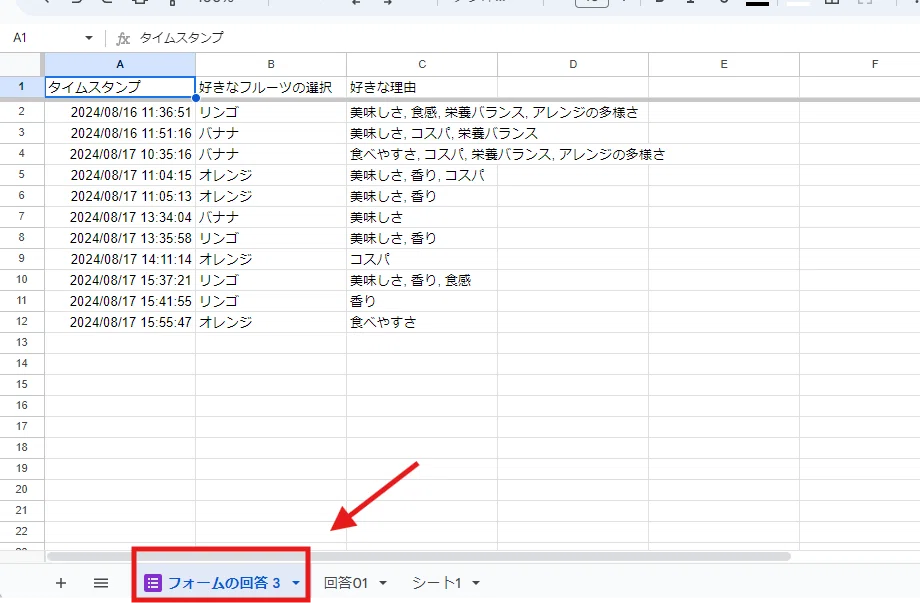920x603 pixels.
Task: Click the cell 美味しさ, 食感, 栄養バランス, アレンジの多様さ
Action: (x=422, y=112)
